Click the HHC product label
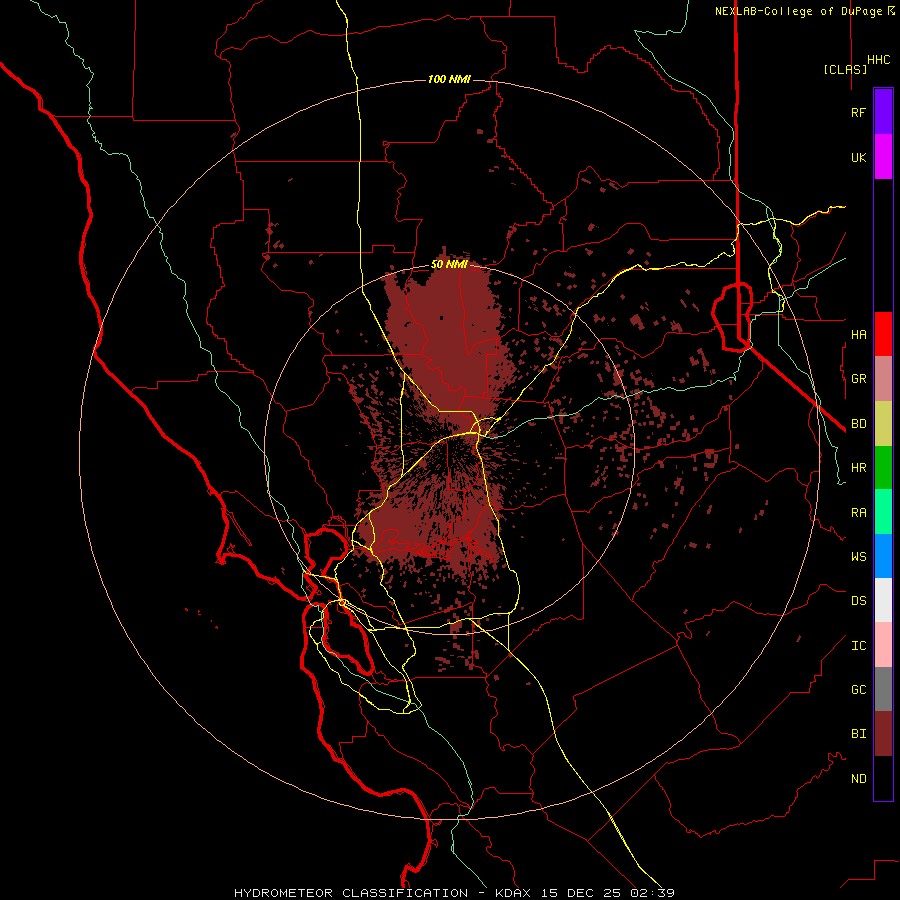The width and height of the screenshot is (900, 900). [x=878, y=60]
